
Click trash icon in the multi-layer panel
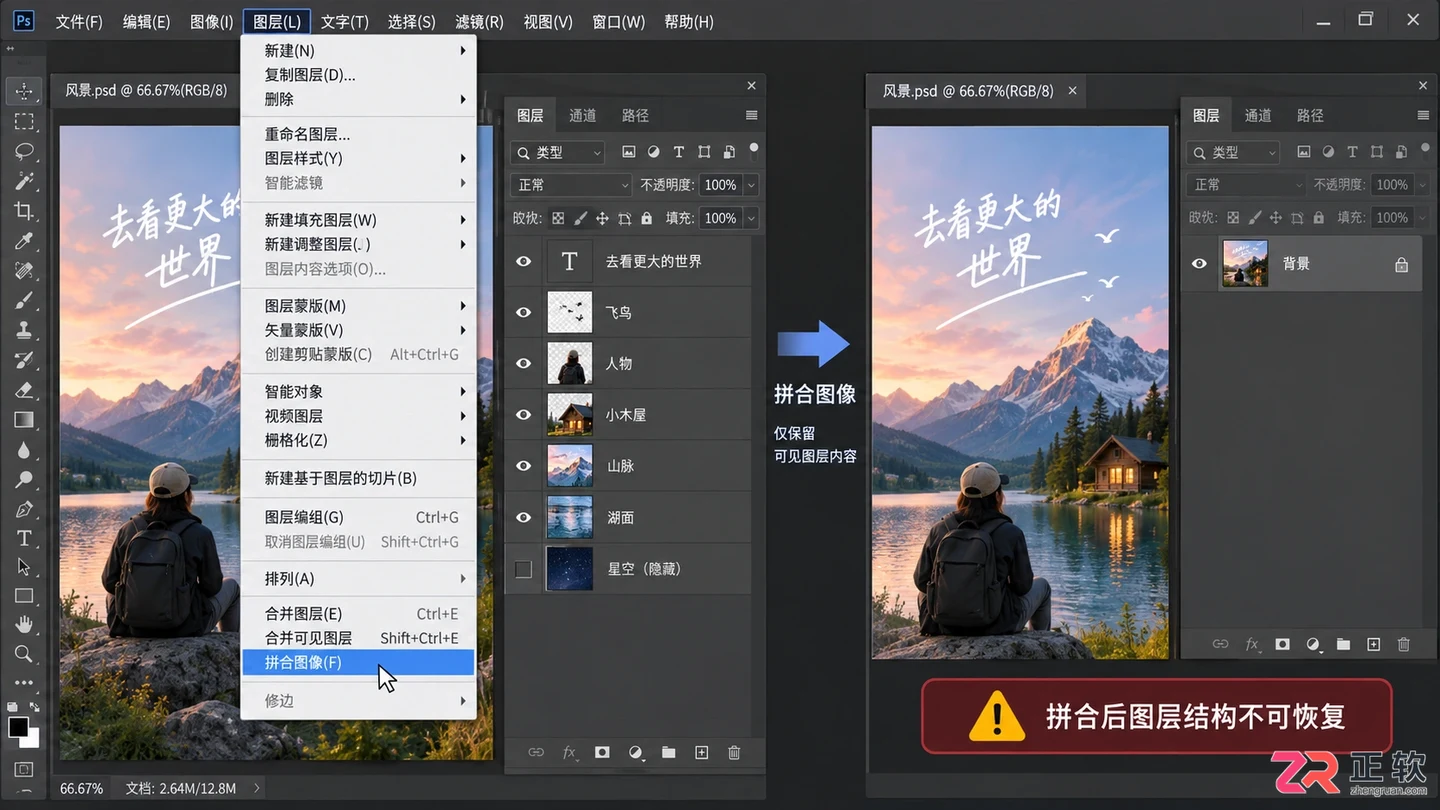[734, 753]
